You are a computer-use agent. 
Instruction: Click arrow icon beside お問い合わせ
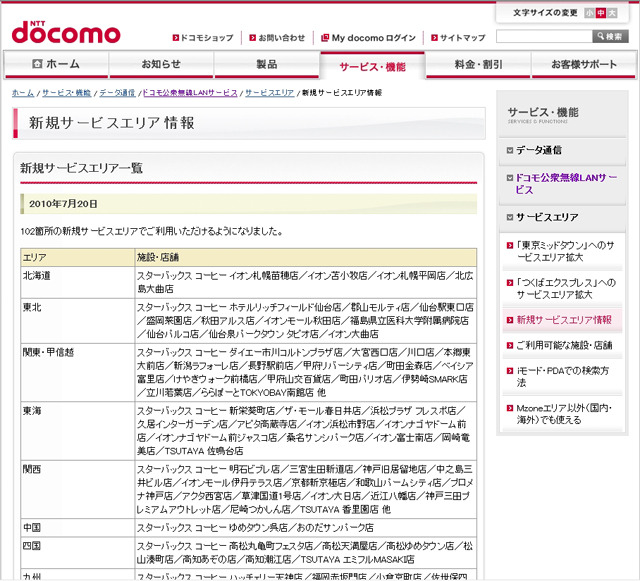pyautogui.click(x=253, y=38)
